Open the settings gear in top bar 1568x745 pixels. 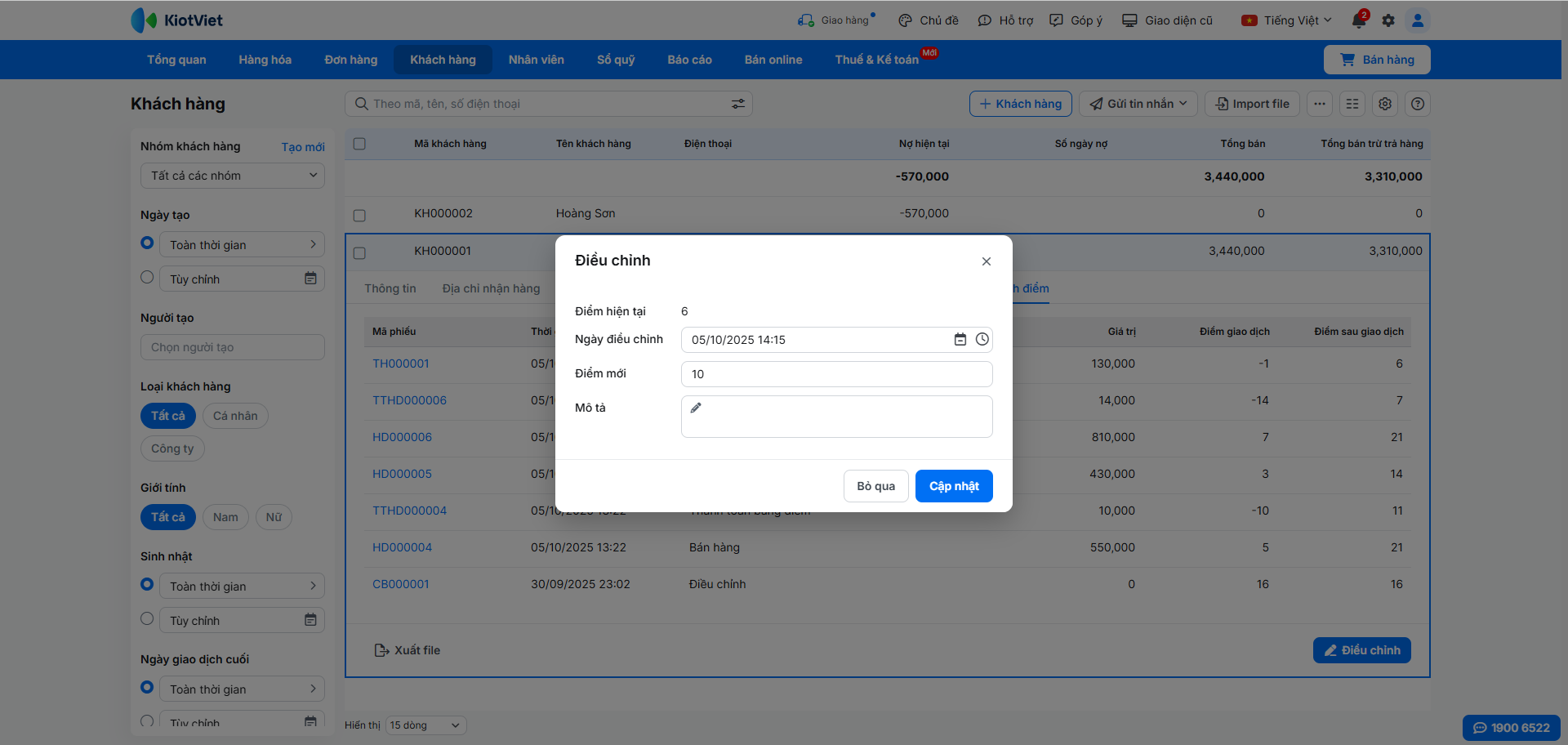(x=1388, y=20)
